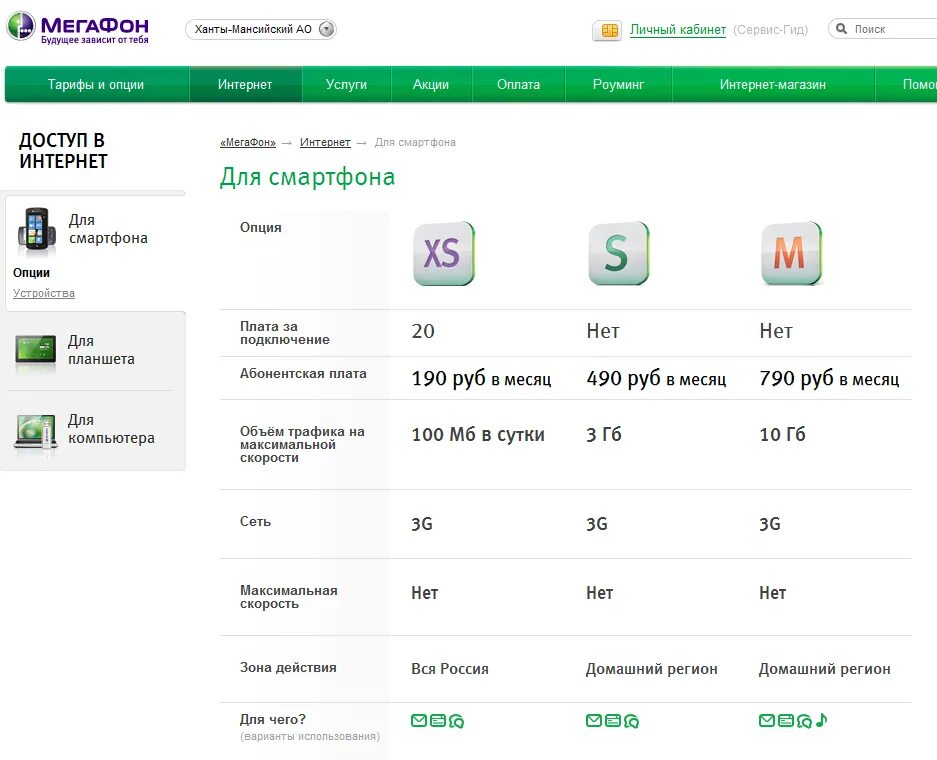The image size is (937, 760).
Task: Open the Интернет menu tab
Action: click(245, 84)
